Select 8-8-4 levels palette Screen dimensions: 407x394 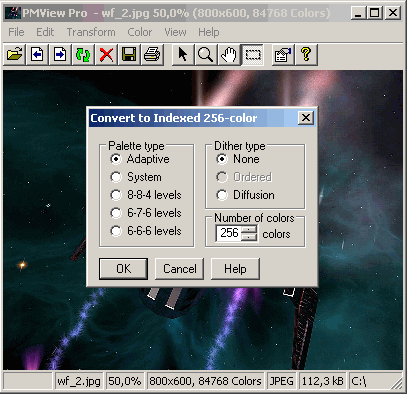[146, 195]
